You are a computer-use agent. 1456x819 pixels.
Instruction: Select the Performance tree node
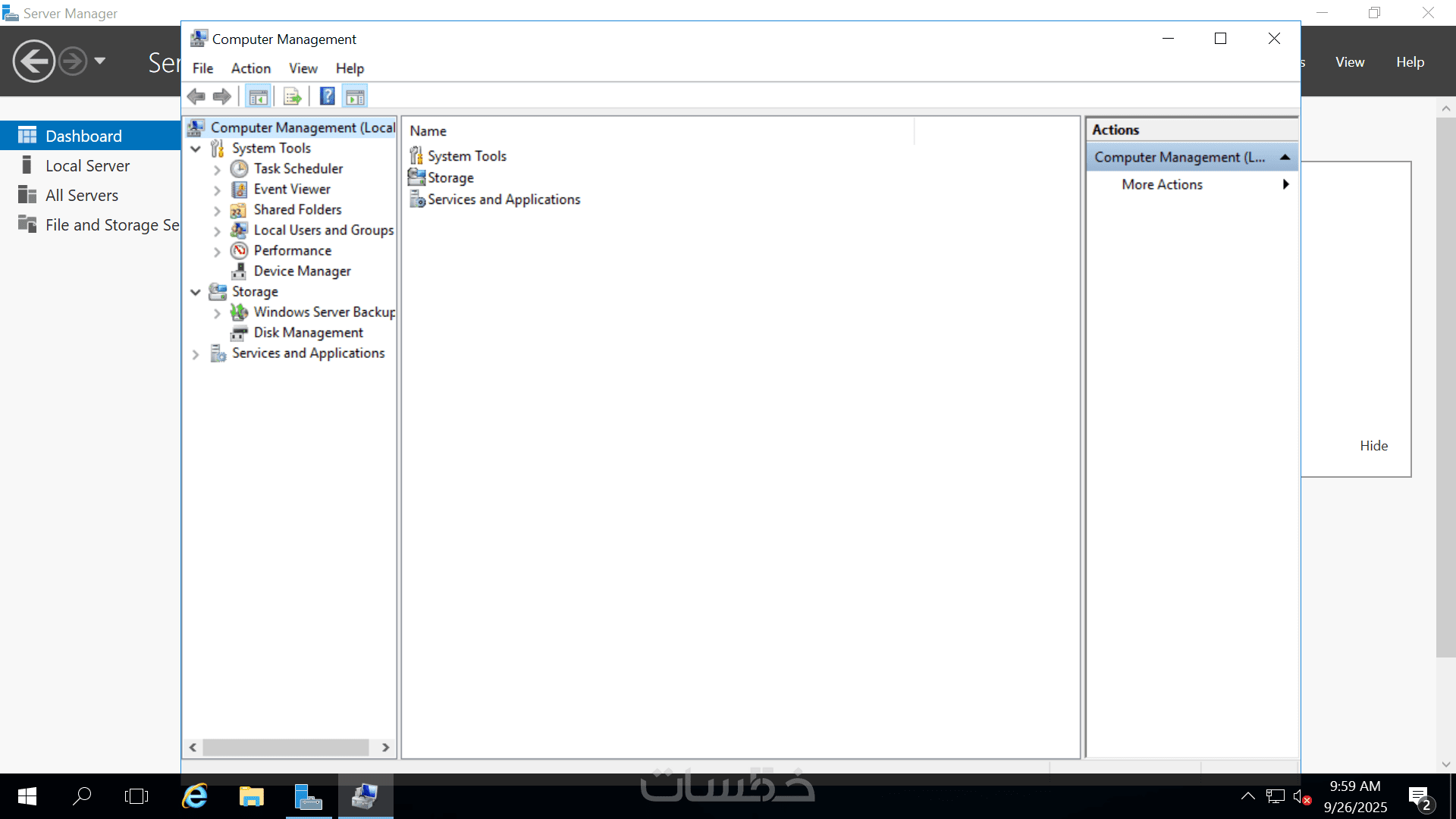tap(292, 250)
